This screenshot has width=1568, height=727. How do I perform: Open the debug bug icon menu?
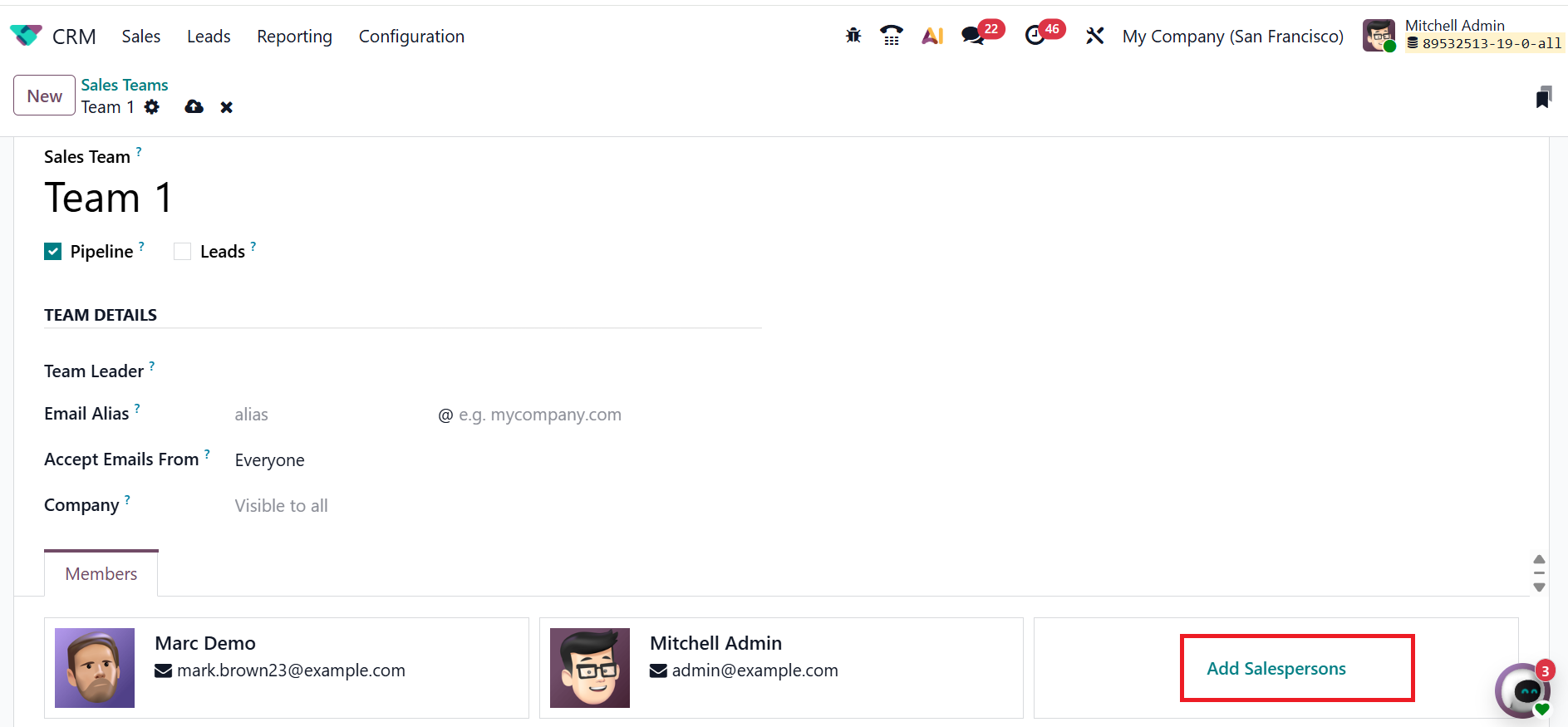853,36
